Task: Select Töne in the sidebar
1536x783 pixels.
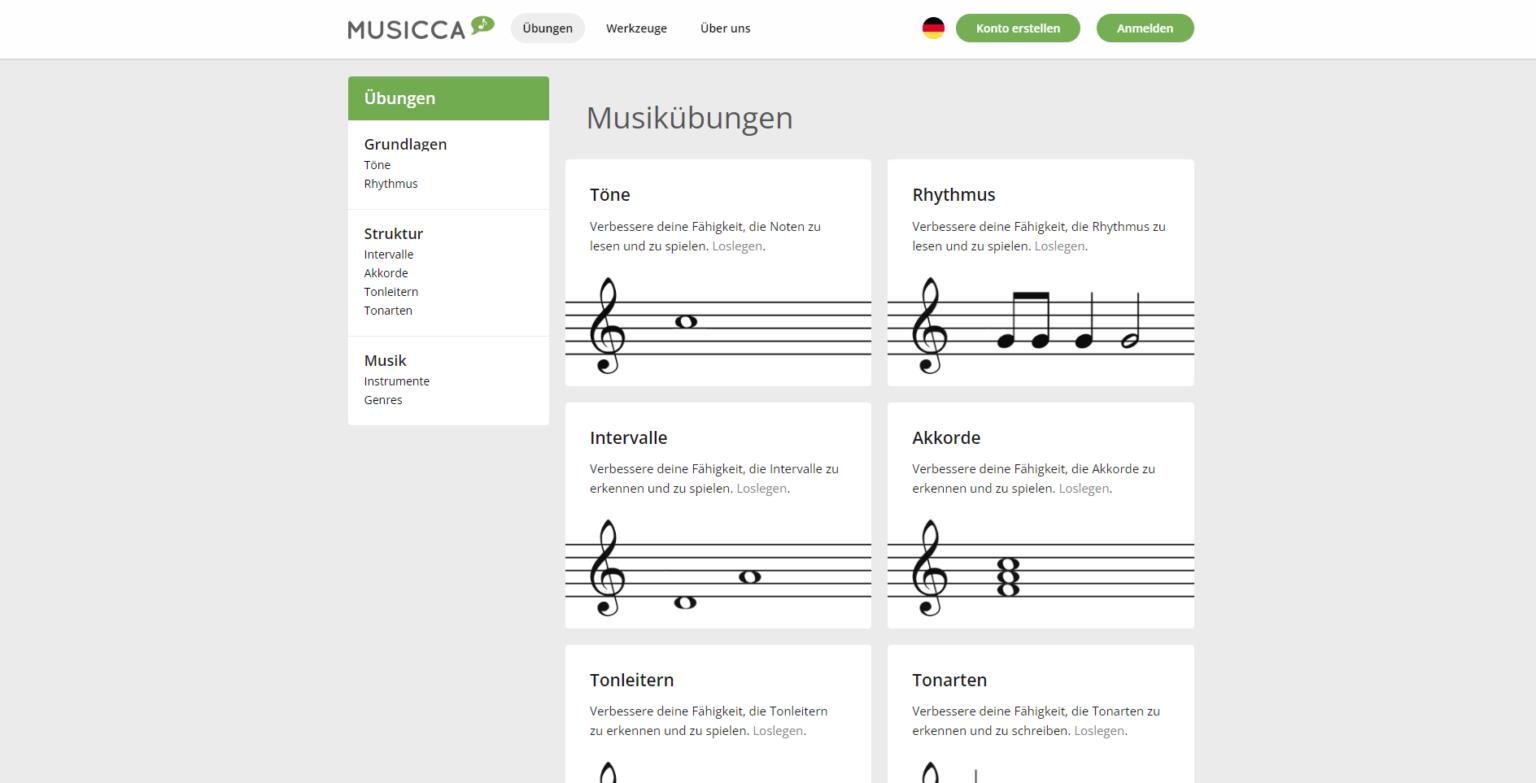Action: [x=377, y=165]
